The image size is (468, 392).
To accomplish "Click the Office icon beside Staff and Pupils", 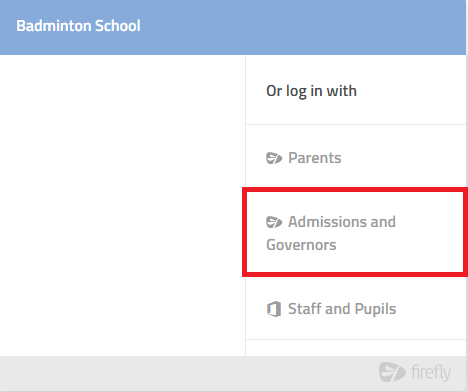I will tap(274, 309).
